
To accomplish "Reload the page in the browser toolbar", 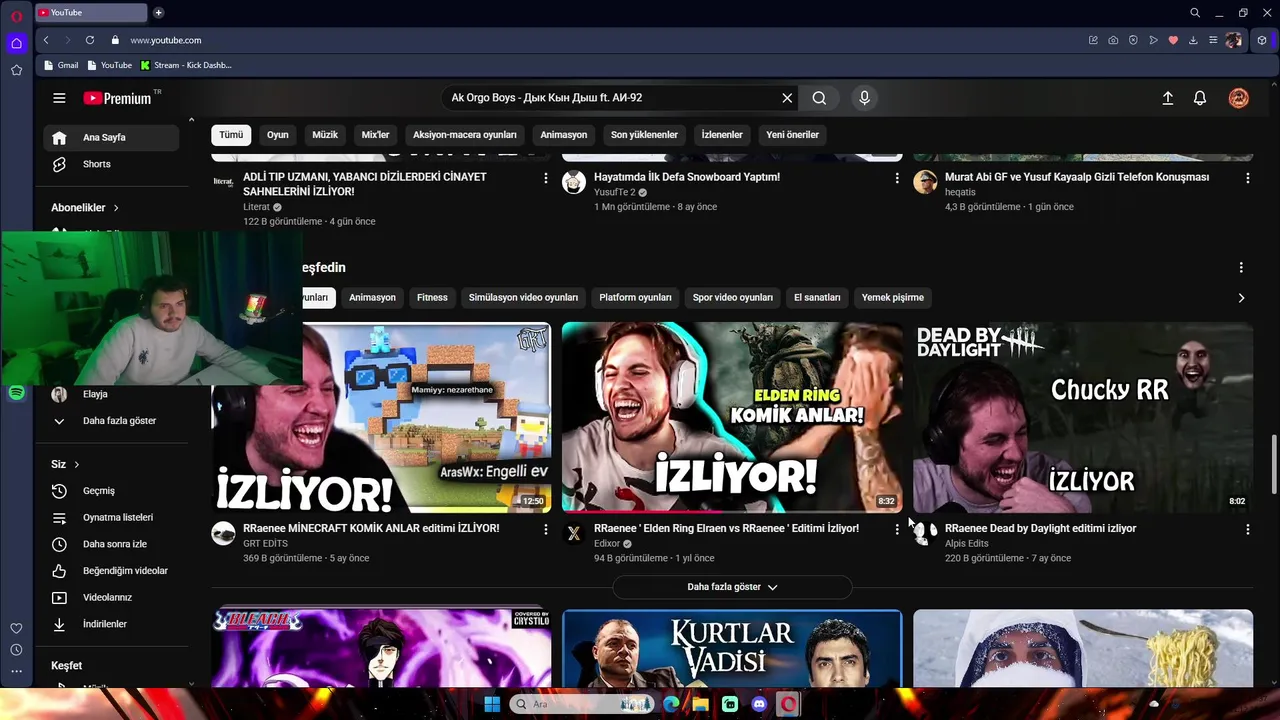I will 90,40.
